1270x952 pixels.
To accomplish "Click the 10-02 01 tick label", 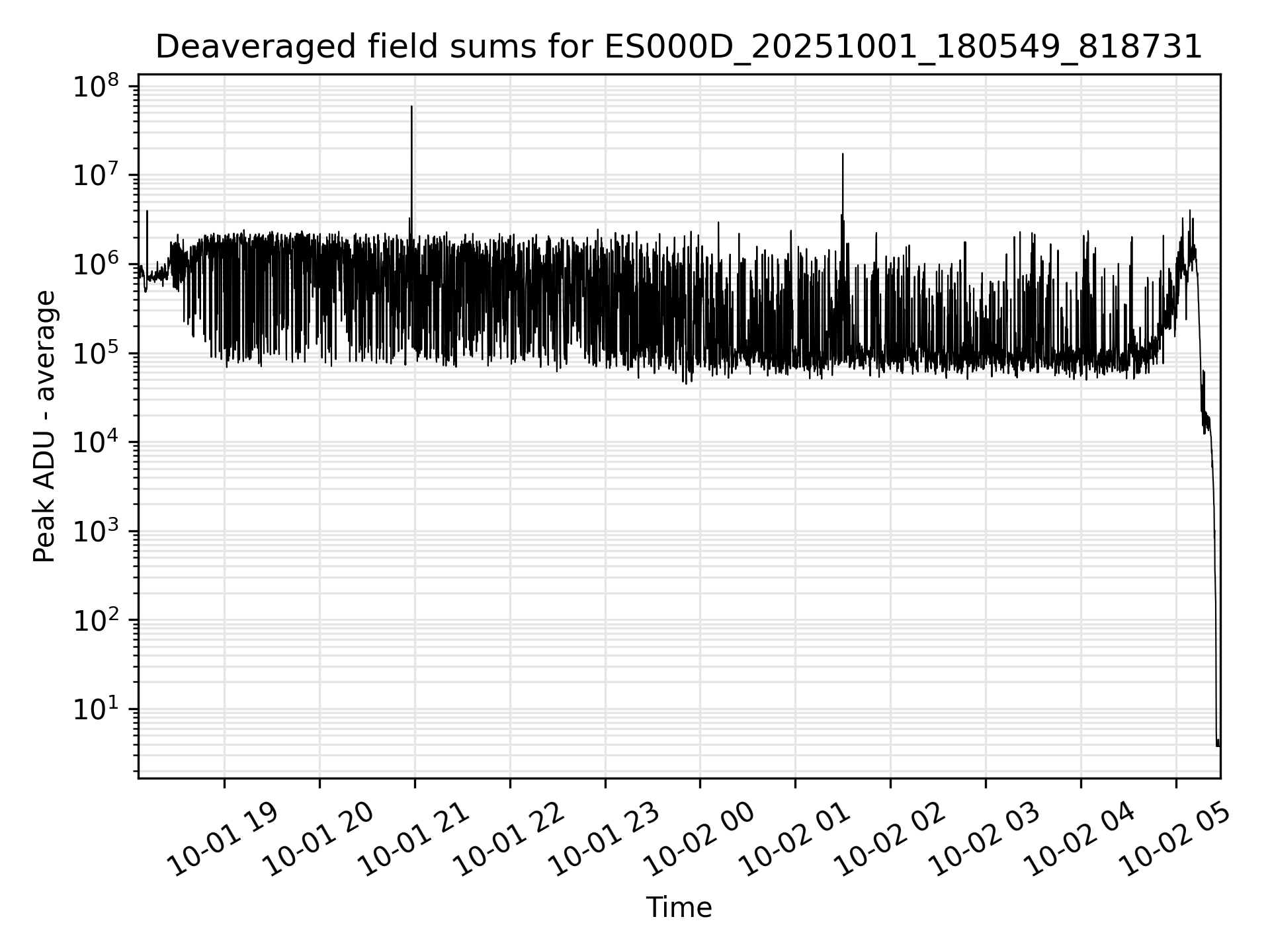I will tap(794, 838).
